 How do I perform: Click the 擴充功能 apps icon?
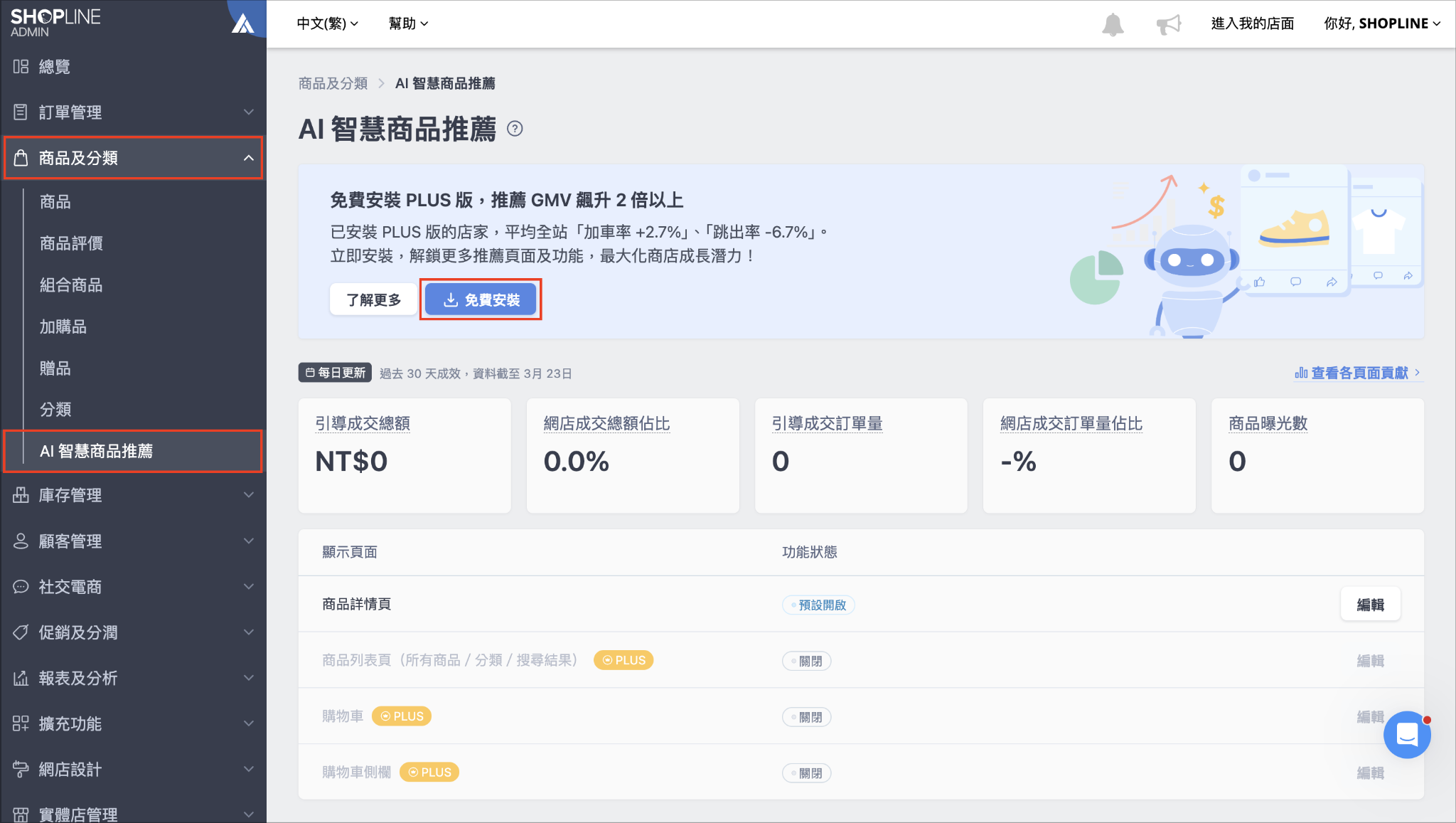tap(21, 723)
